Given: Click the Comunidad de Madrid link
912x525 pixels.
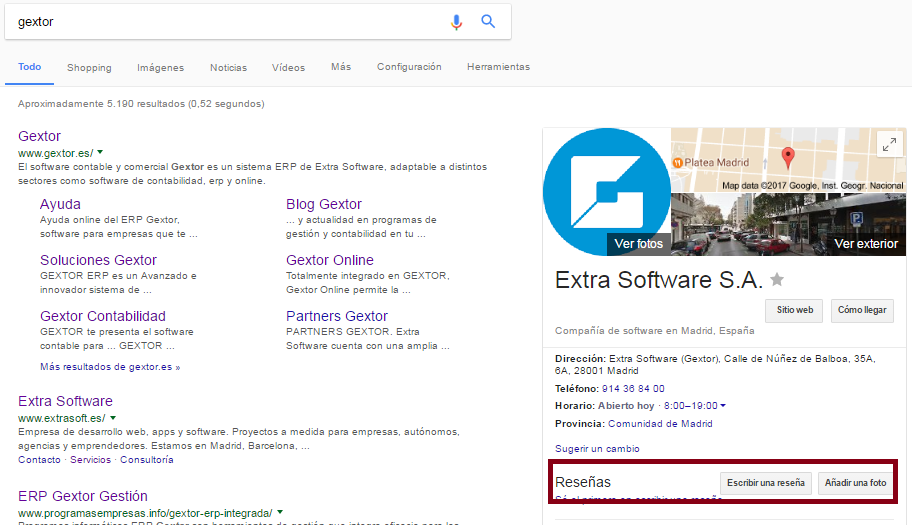Looking at the screenshot, I should tap(660, 424).
